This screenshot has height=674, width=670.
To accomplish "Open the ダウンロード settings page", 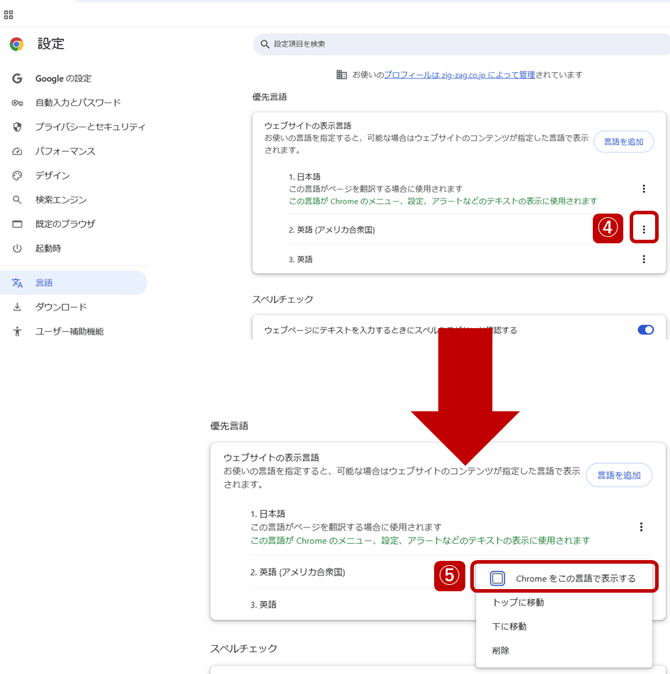I will point(61,307).
